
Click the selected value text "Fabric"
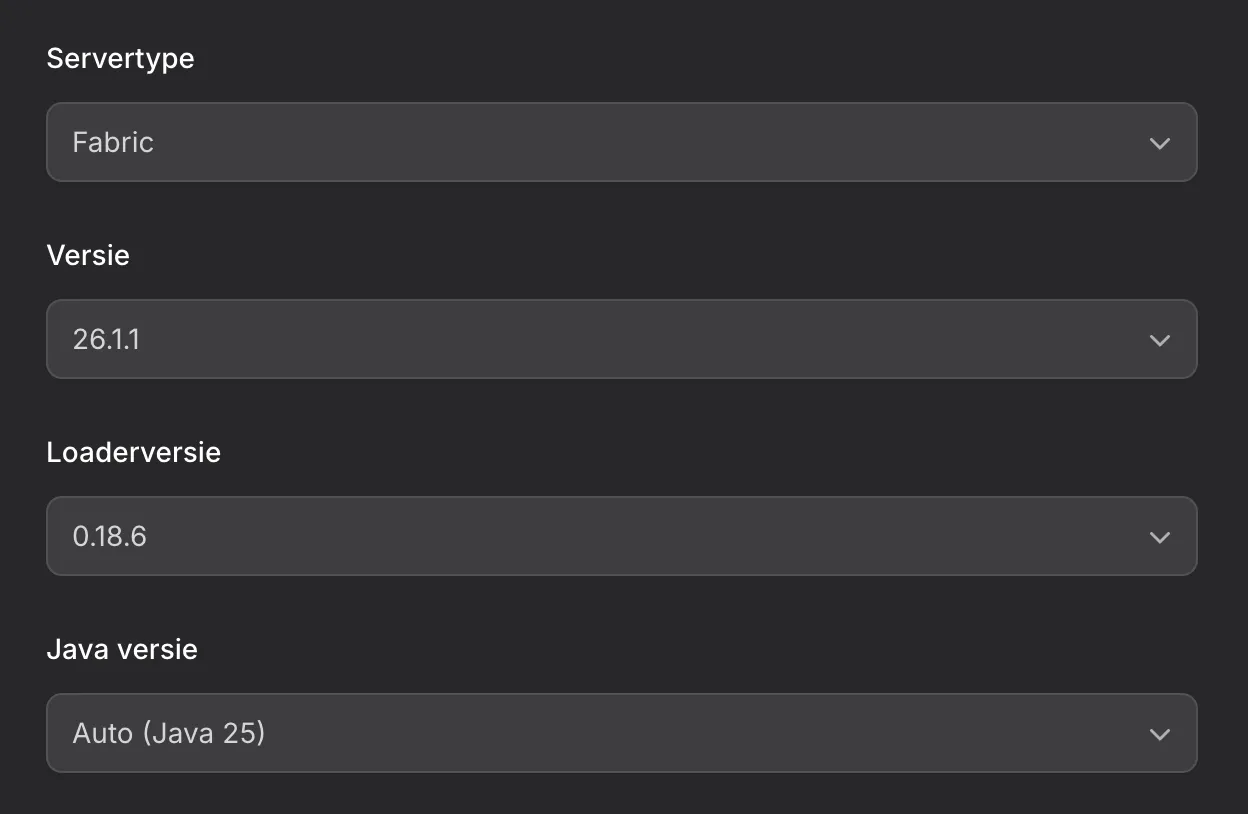tap(113, 142)
